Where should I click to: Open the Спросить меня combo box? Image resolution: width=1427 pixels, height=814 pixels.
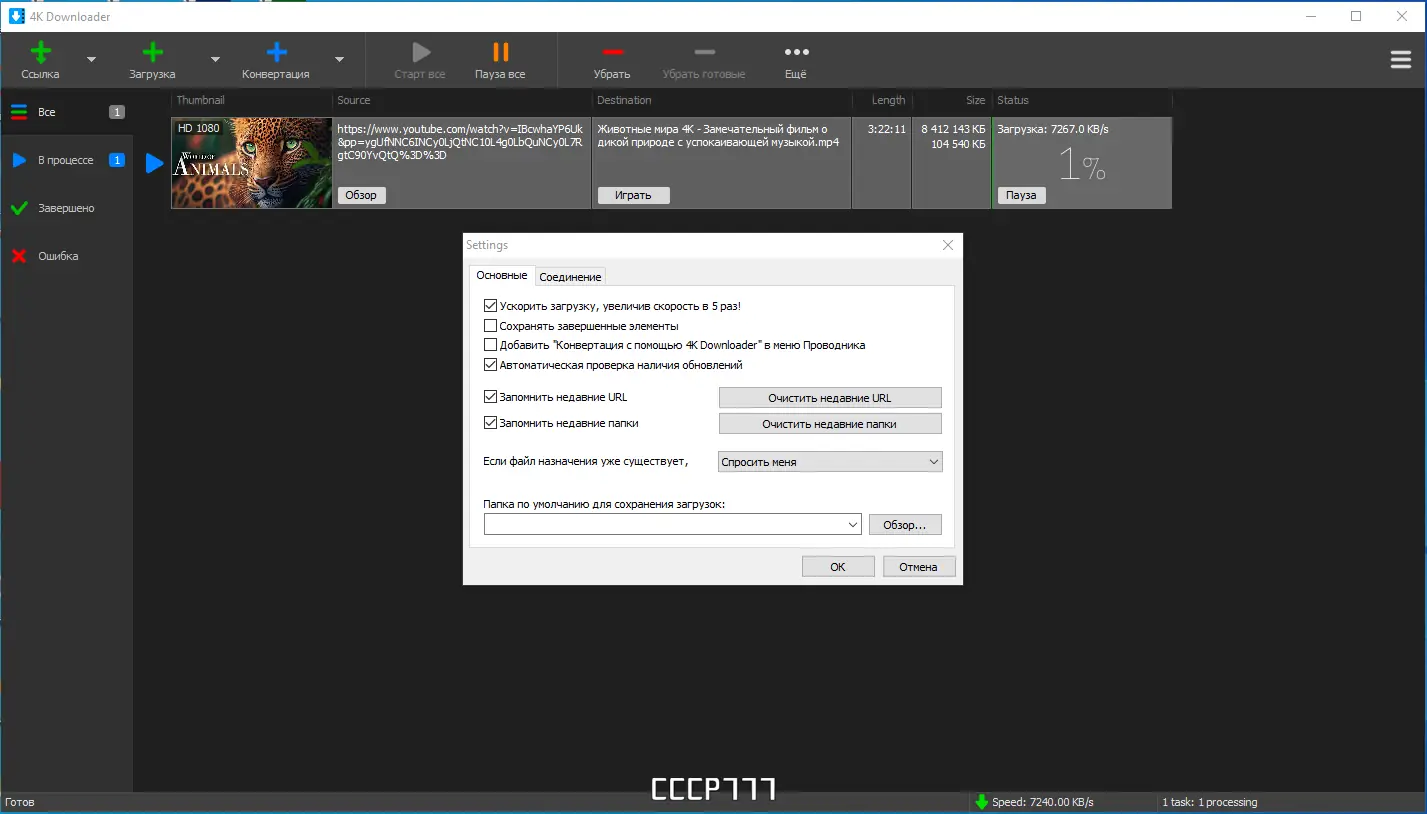(x=830, y=462)
